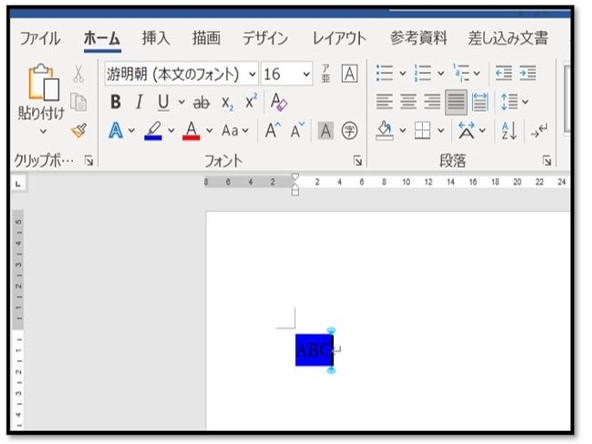Apply bullet list
The width and height of the screenshot is (592, 444).
(384, 73)
